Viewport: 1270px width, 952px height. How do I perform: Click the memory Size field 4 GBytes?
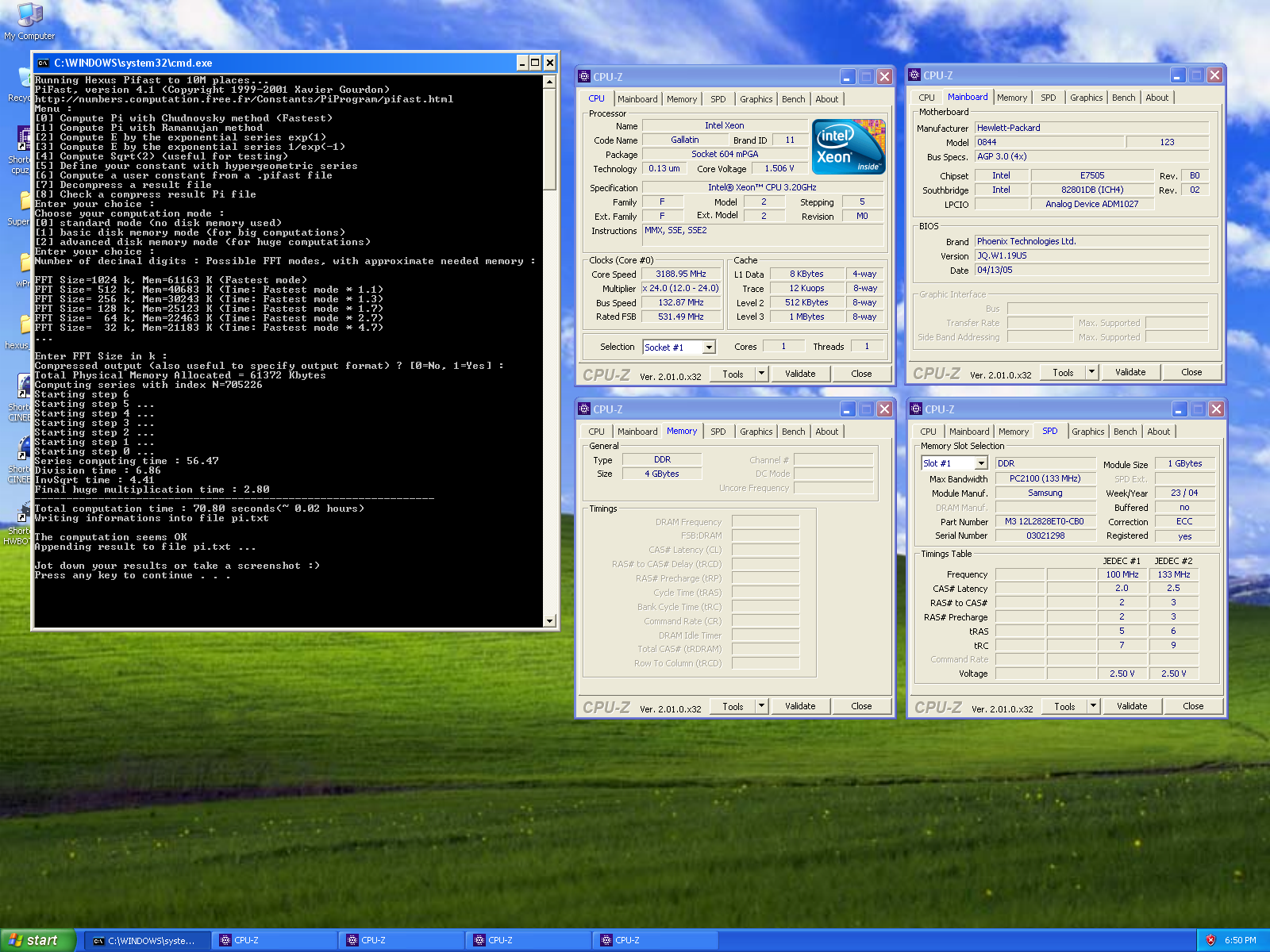click(662, 474)
